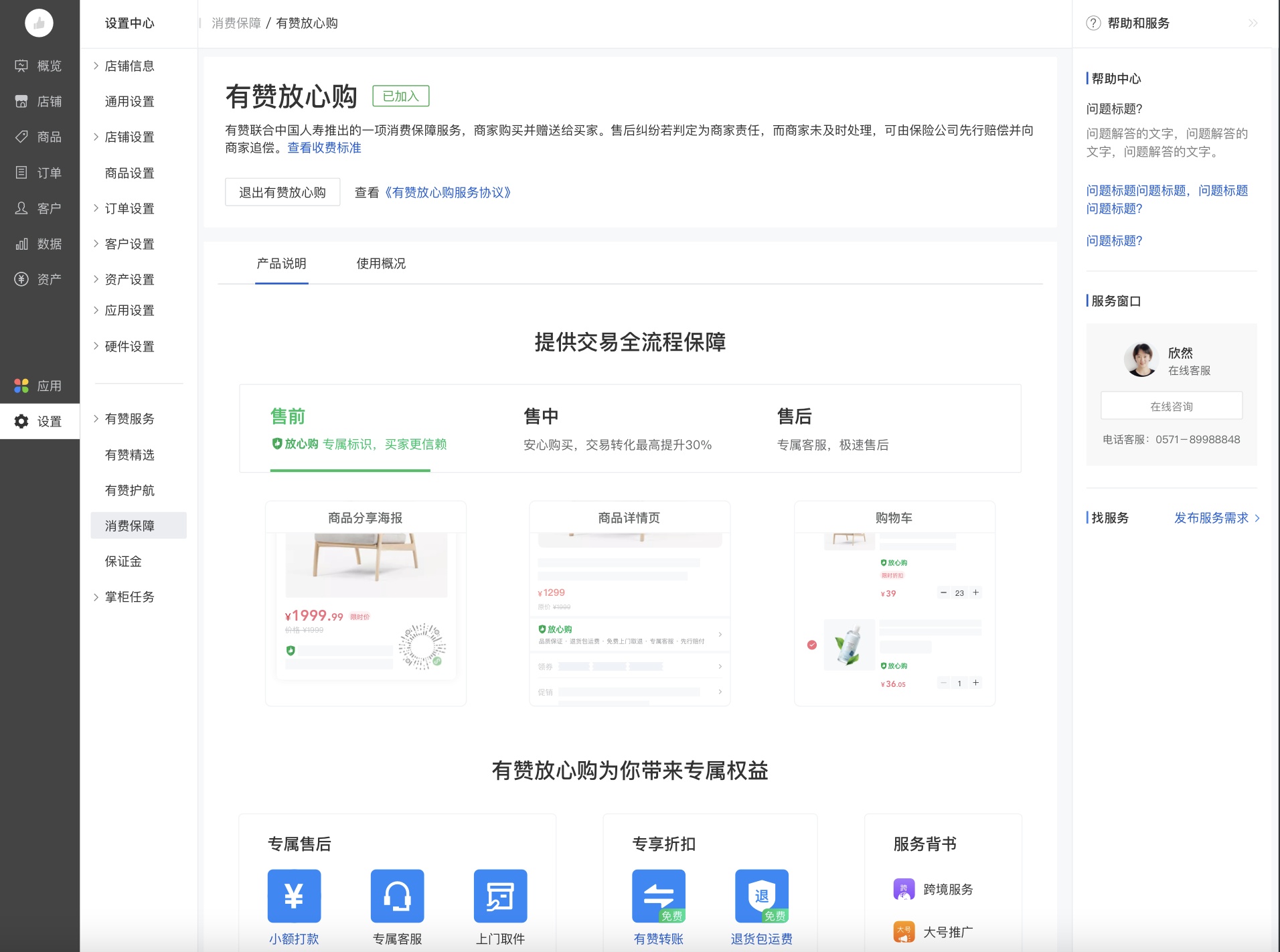This screenshot has height=952, width=1280.
Task: Click the 设置 gear icon in sidebar
Action: pyautogui.click(x=21, y=421)
